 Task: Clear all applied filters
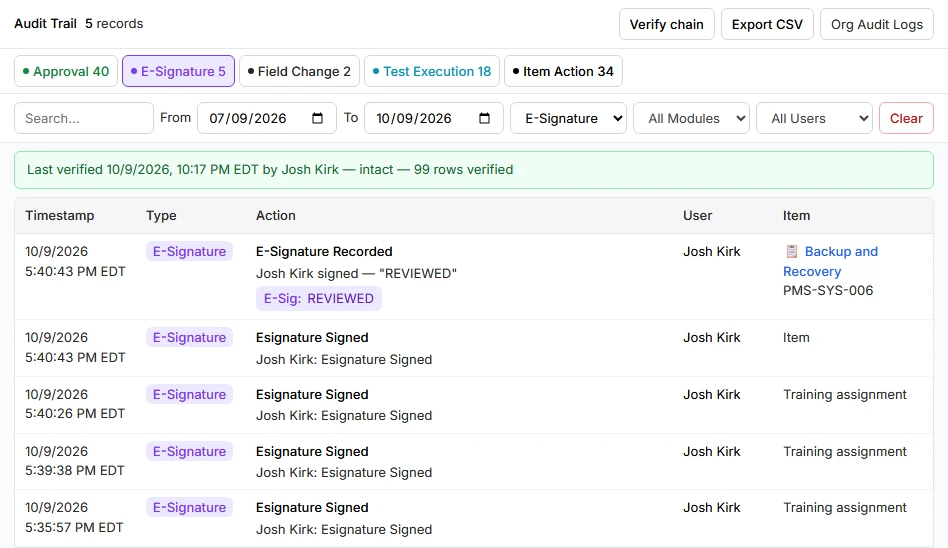[x=906, y=118]
